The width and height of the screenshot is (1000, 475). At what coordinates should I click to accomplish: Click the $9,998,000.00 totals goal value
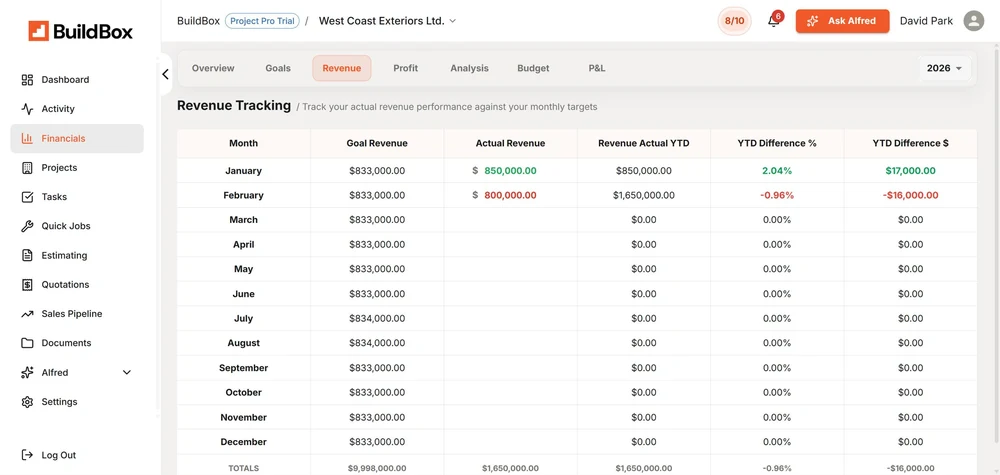377,469
